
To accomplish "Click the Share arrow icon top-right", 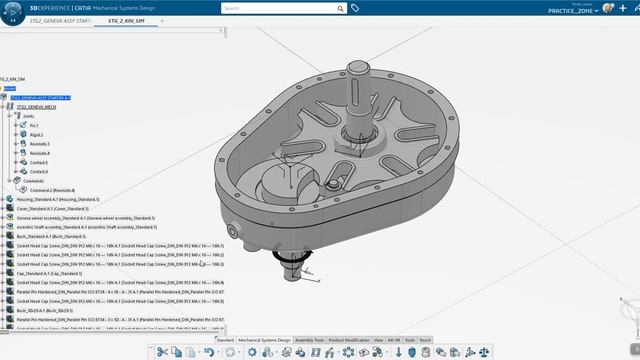I will pos(637,8).
